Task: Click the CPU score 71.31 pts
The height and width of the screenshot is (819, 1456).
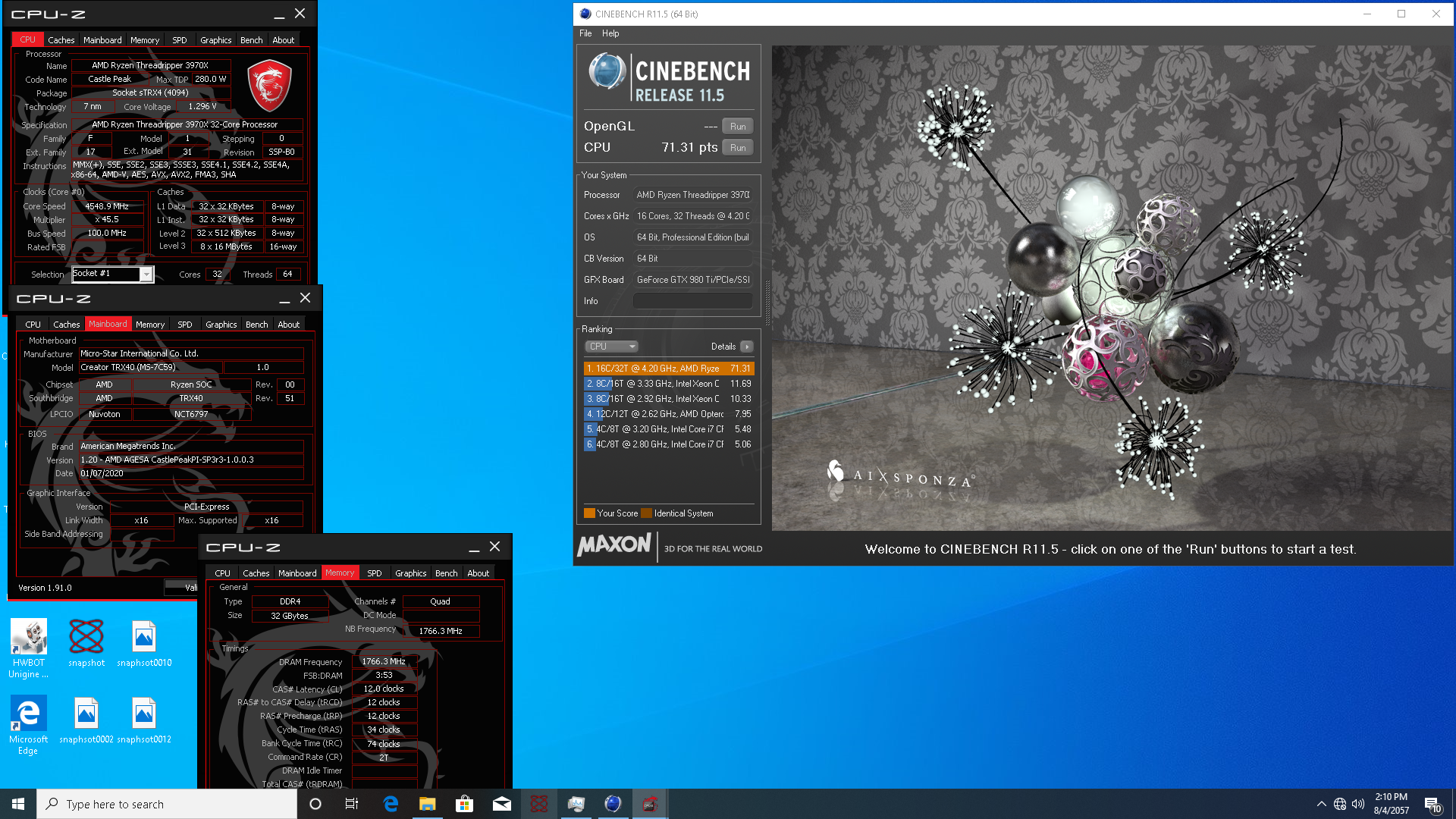Action: click(x=689, y=147)
